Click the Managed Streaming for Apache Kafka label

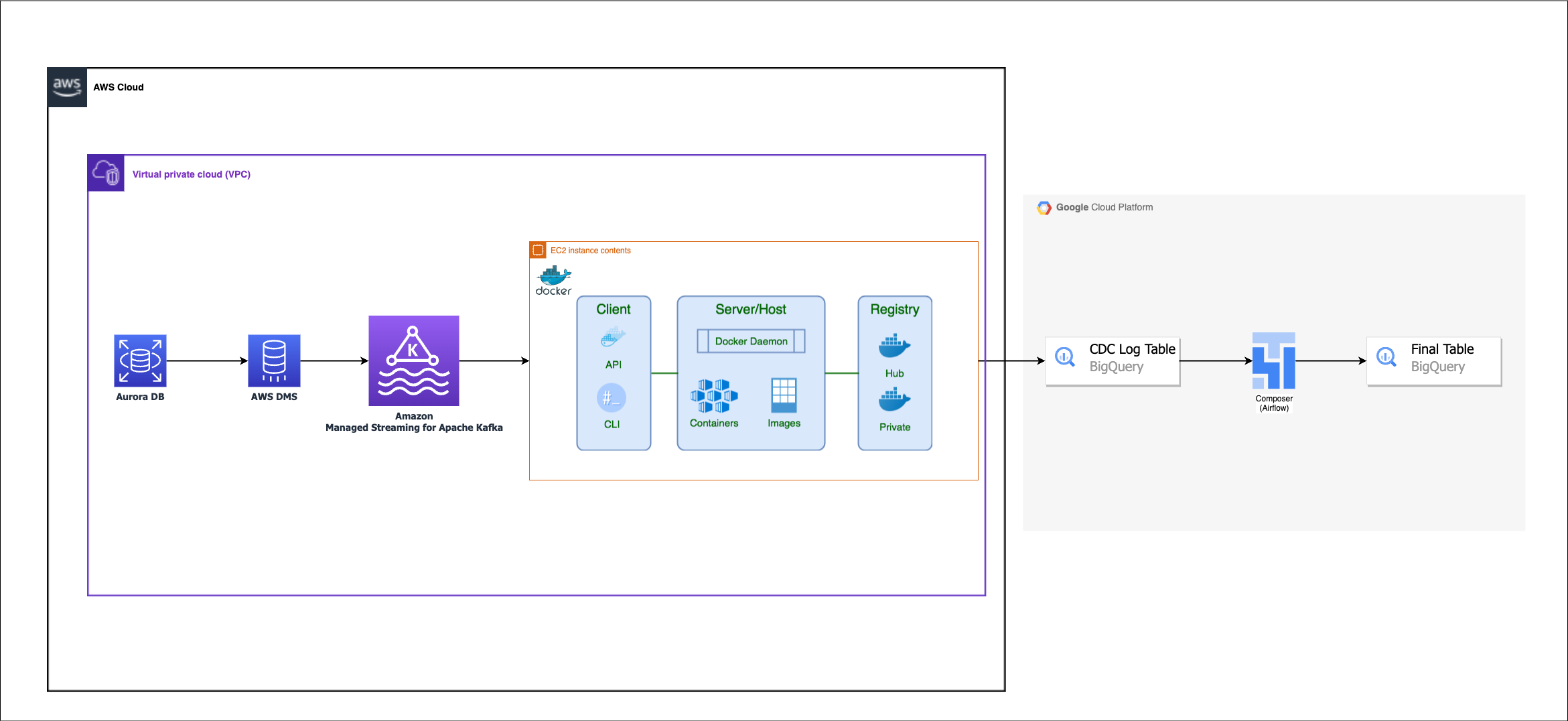tap(414, 428)
